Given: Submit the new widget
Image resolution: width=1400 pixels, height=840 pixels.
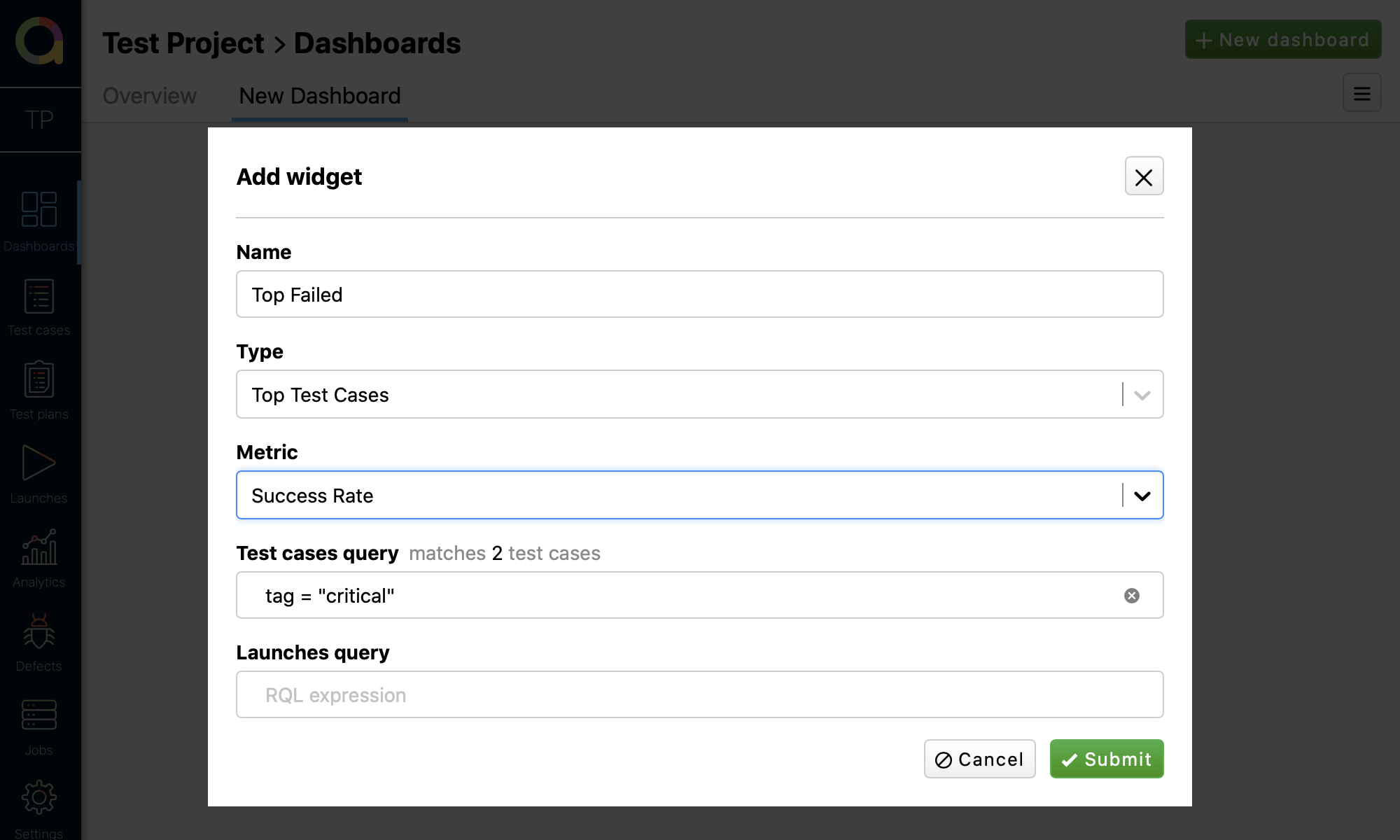Looking at the screenshot, I should click(x=1106, y=759).
